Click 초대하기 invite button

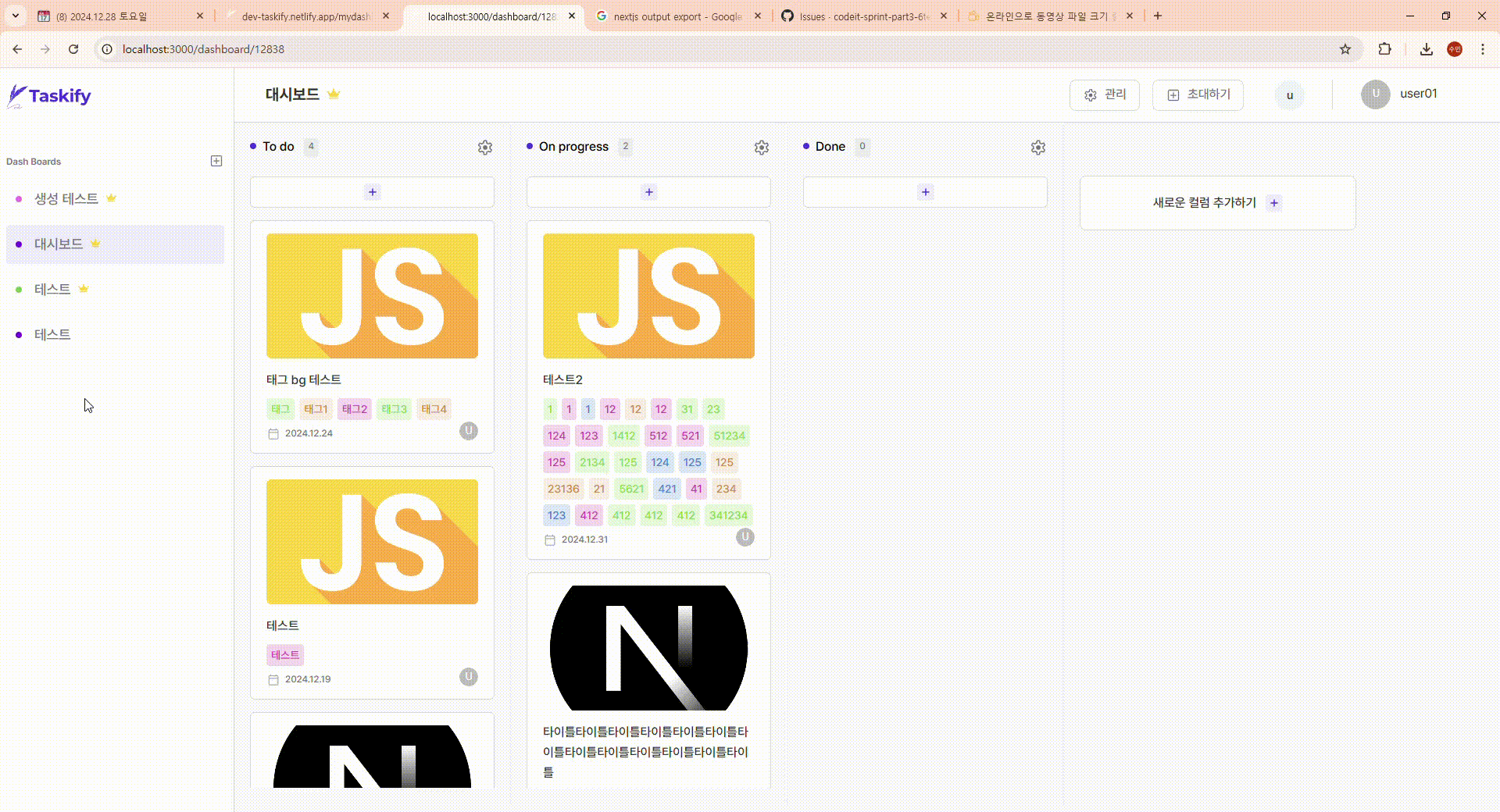[x=1198, y=94]
